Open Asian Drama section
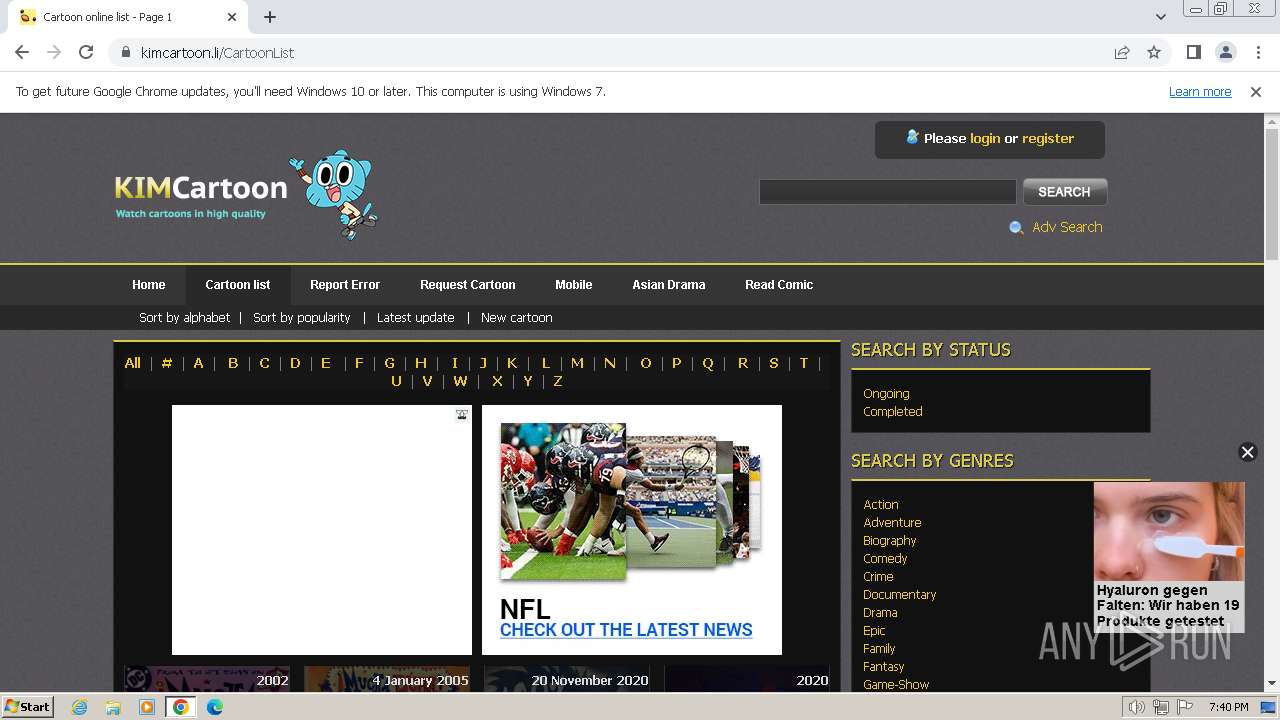 669,284
